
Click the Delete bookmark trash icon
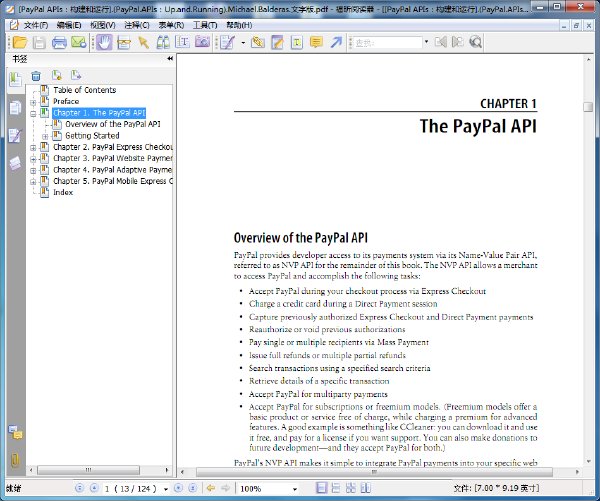pyautogui.click(x=36, y=76)
